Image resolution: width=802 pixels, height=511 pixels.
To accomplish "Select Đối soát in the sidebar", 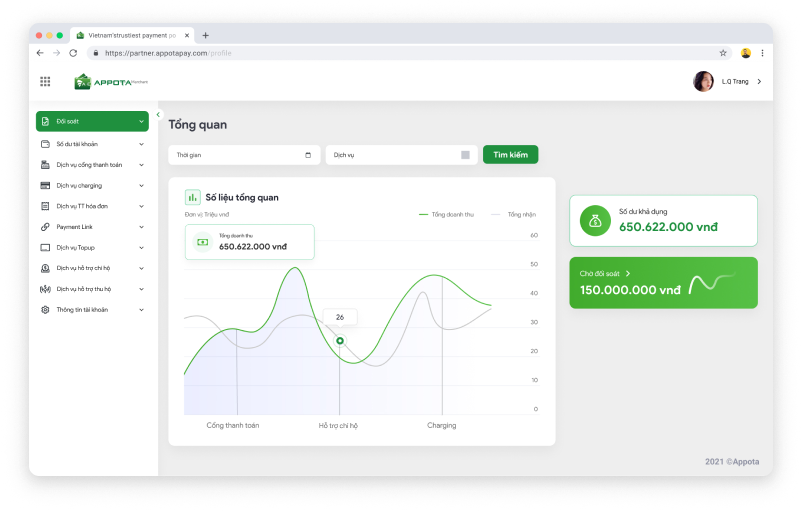I will pyautogui.click(x=92, y=121).
